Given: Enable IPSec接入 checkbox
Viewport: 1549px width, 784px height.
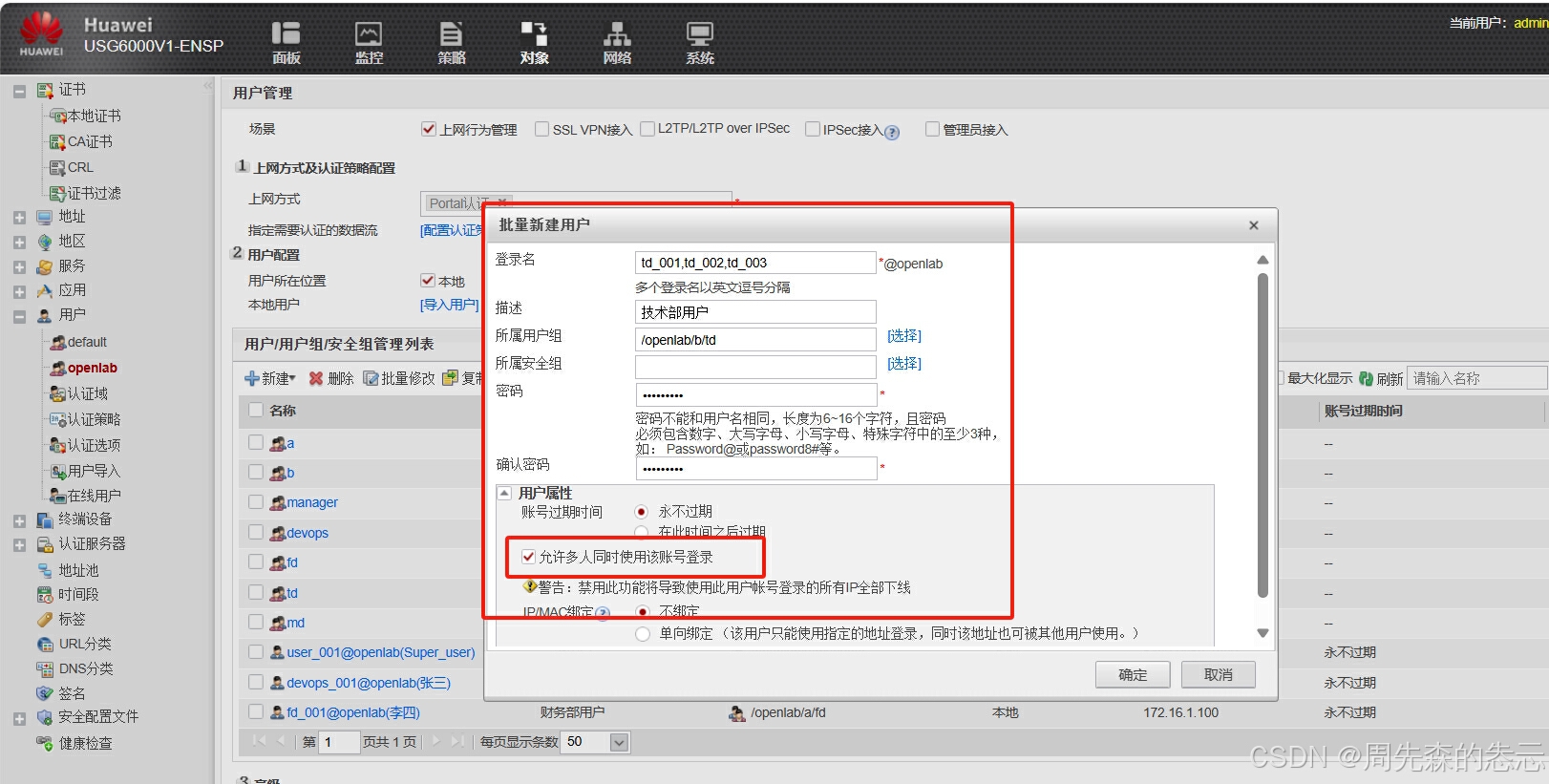Looking at the screenshot, I should click(813, 129).
